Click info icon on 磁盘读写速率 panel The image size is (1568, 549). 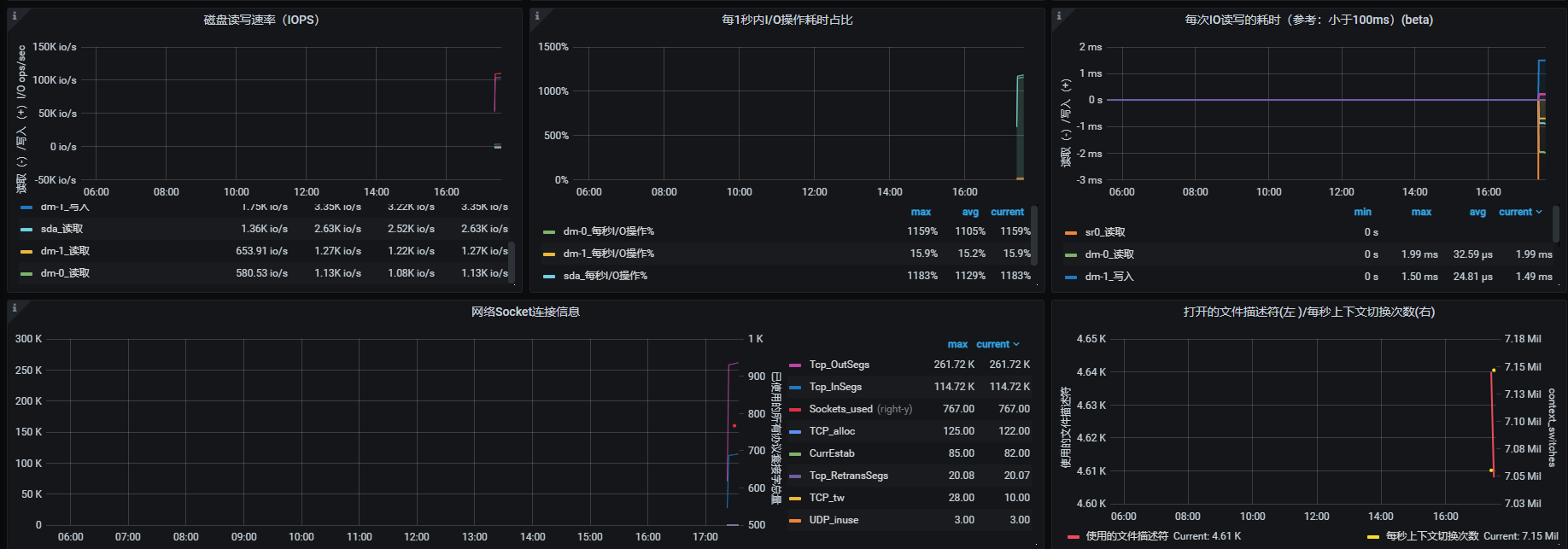pyautogui.click(x=15, y=15)
